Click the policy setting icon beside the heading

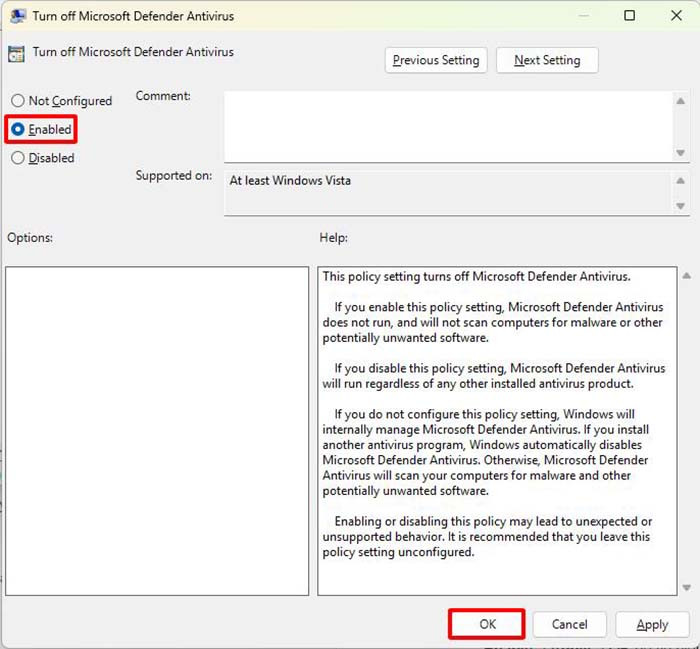pyautogui.click(x=16, y=54)
